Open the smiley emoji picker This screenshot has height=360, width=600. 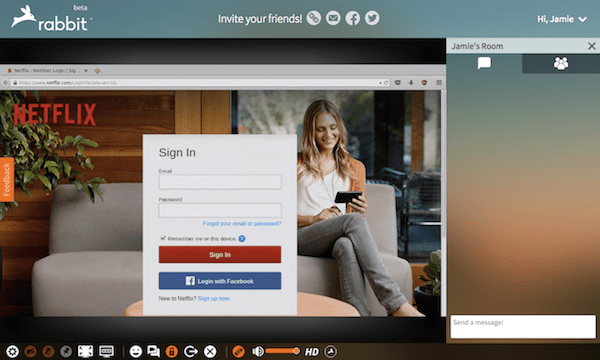click(135, 351)
